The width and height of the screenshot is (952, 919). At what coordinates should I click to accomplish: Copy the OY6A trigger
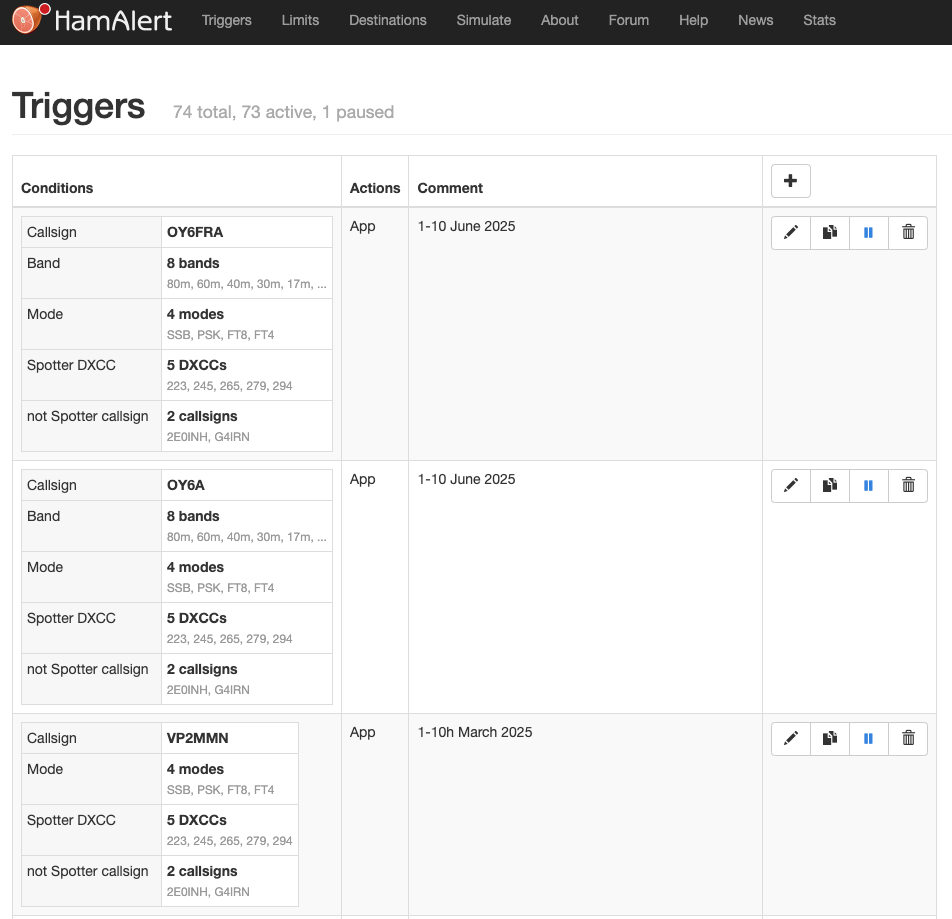coord(829,485)
